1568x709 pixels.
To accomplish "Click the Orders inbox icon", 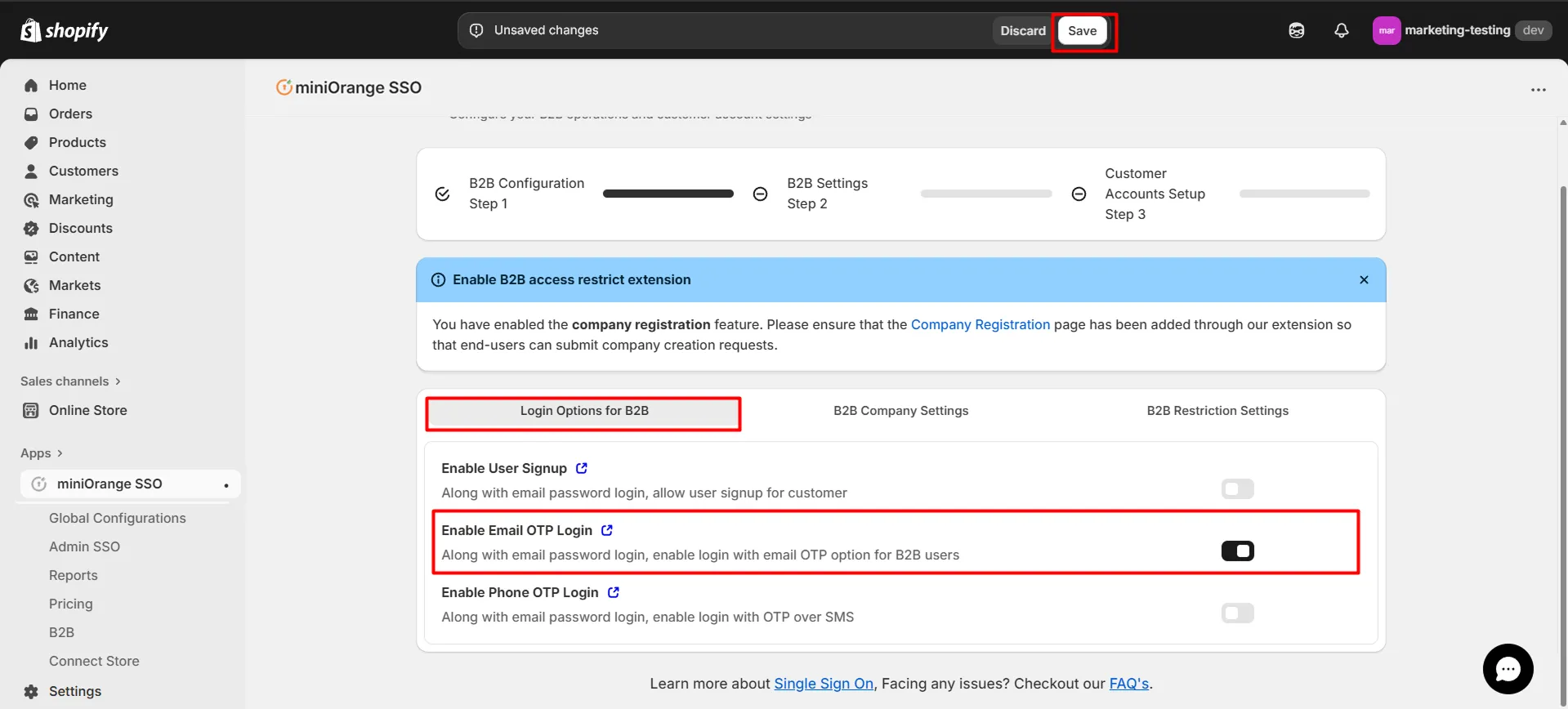I will click(x=31, y=114).
